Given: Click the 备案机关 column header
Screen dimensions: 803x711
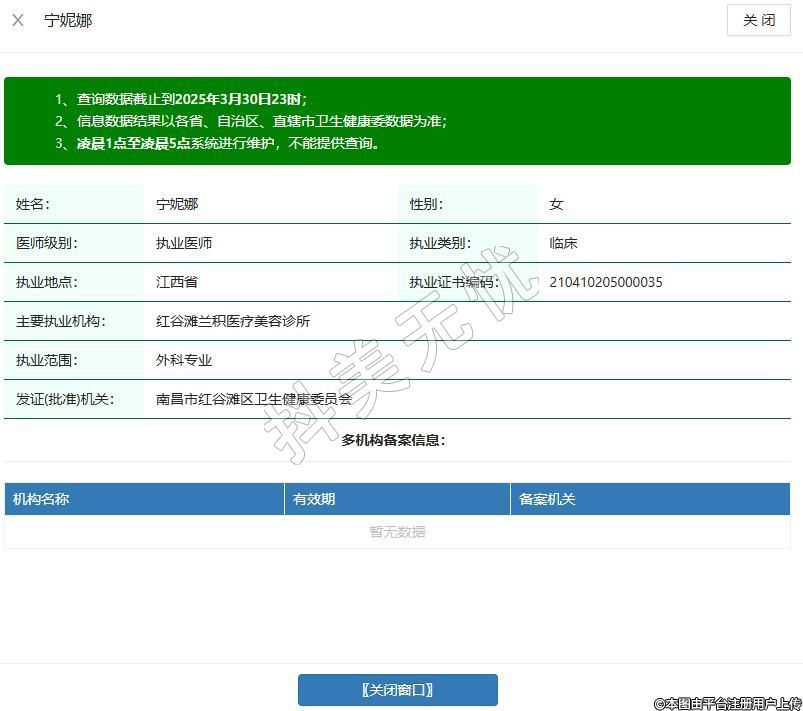Looking at the screenshot, I should [x=547, y=499].
